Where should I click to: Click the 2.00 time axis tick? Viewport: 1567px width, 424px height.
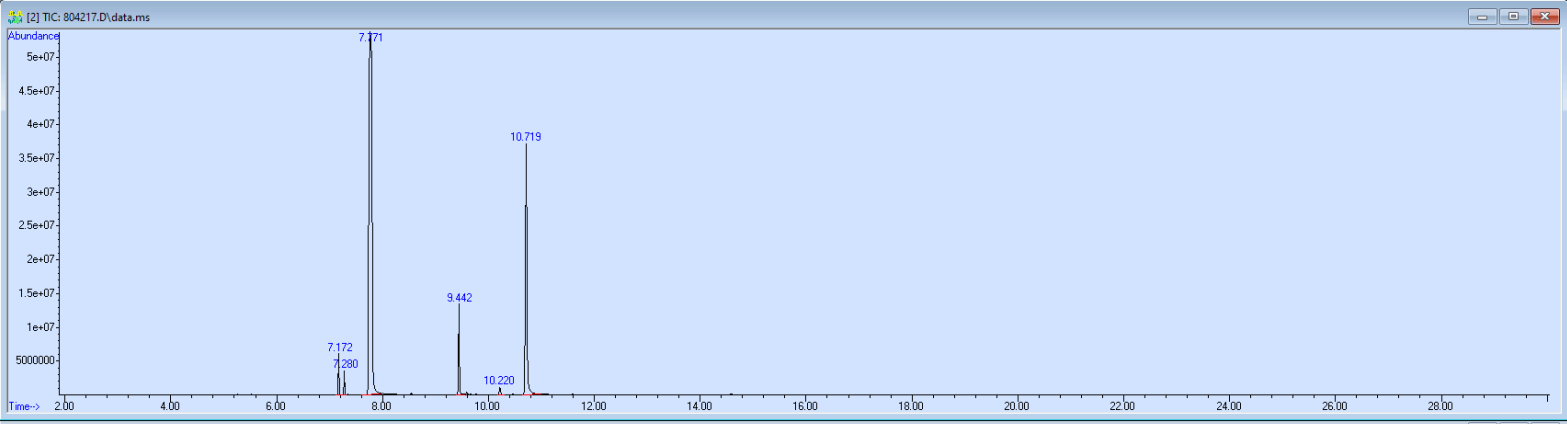(x=64, y=407)
